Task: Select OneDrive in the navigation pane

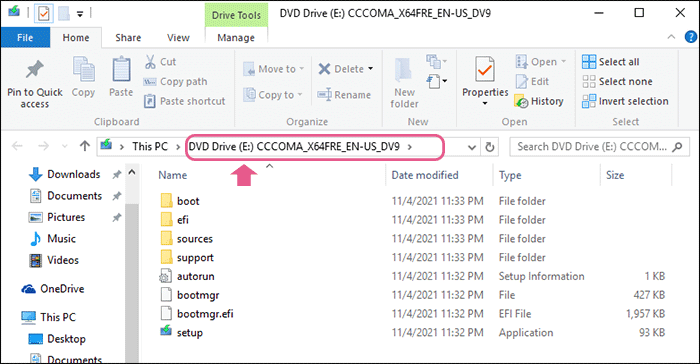Action: click(53, 289)
